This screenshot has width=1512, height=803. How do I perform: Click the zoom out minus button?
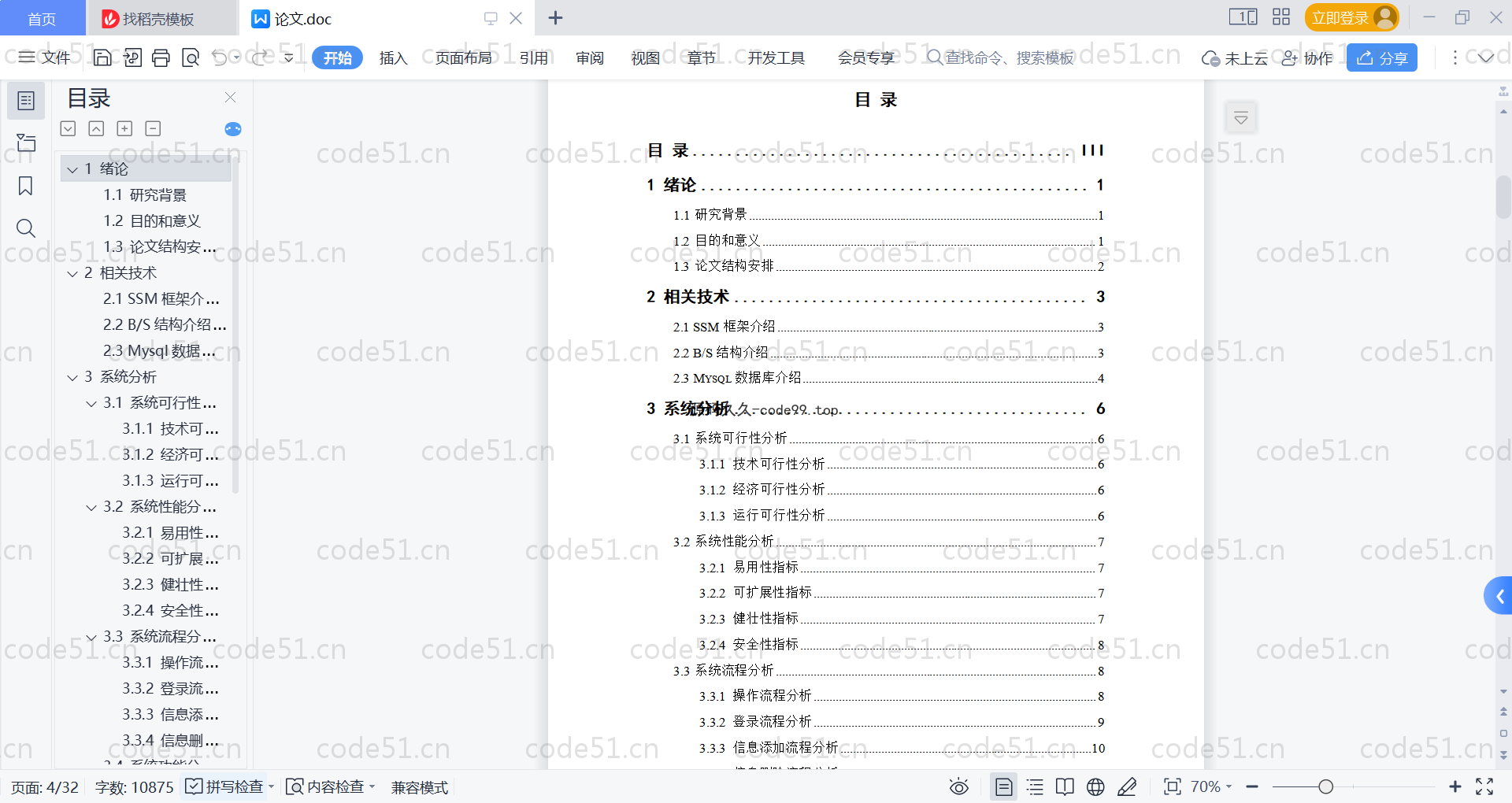point(1252,786)
